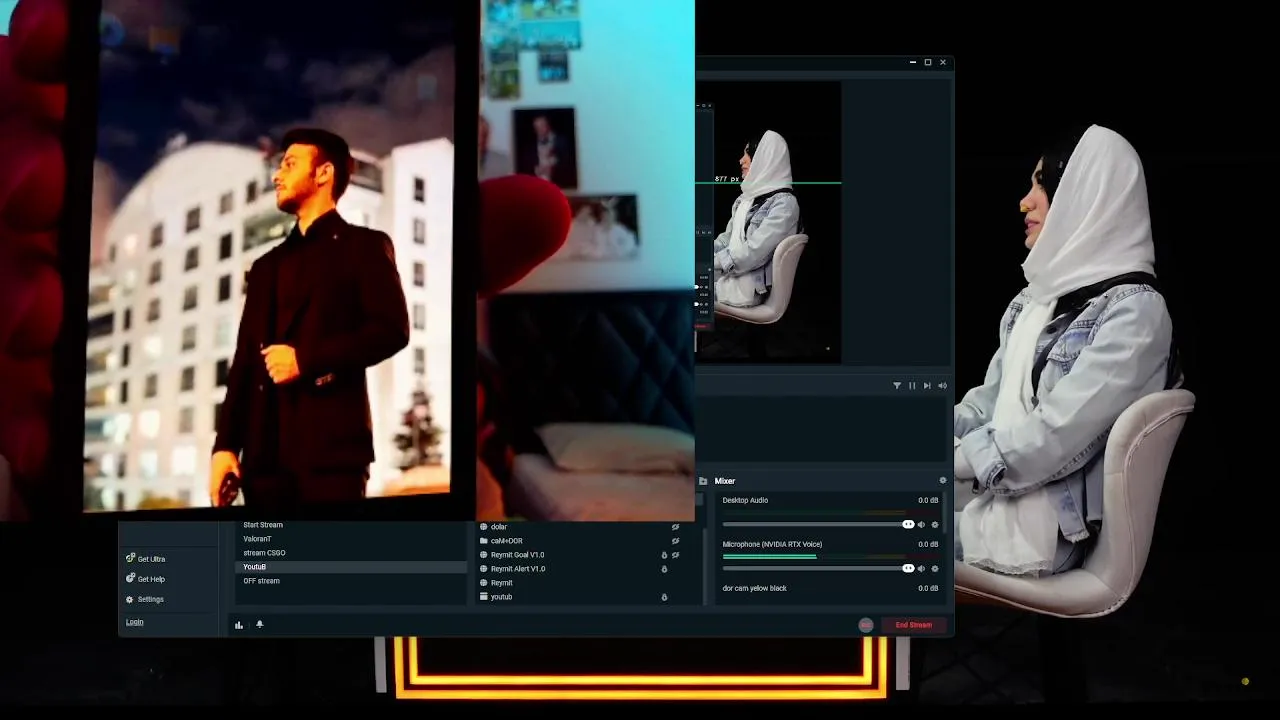Image resolution: width=1280 pixels, height=720 pixels.
Task: Open Microphone source settings gear
Action: pyautogui.click(x=935, y=569)
